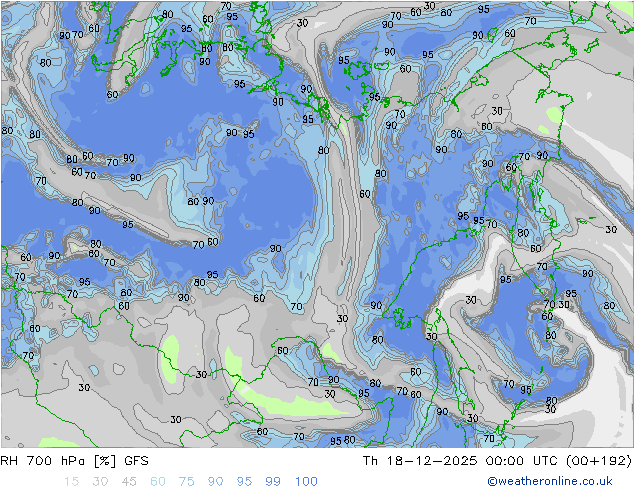Click legend value 90 in the color scale
Screen dimensions: 634x490
(x=216, y=482)
